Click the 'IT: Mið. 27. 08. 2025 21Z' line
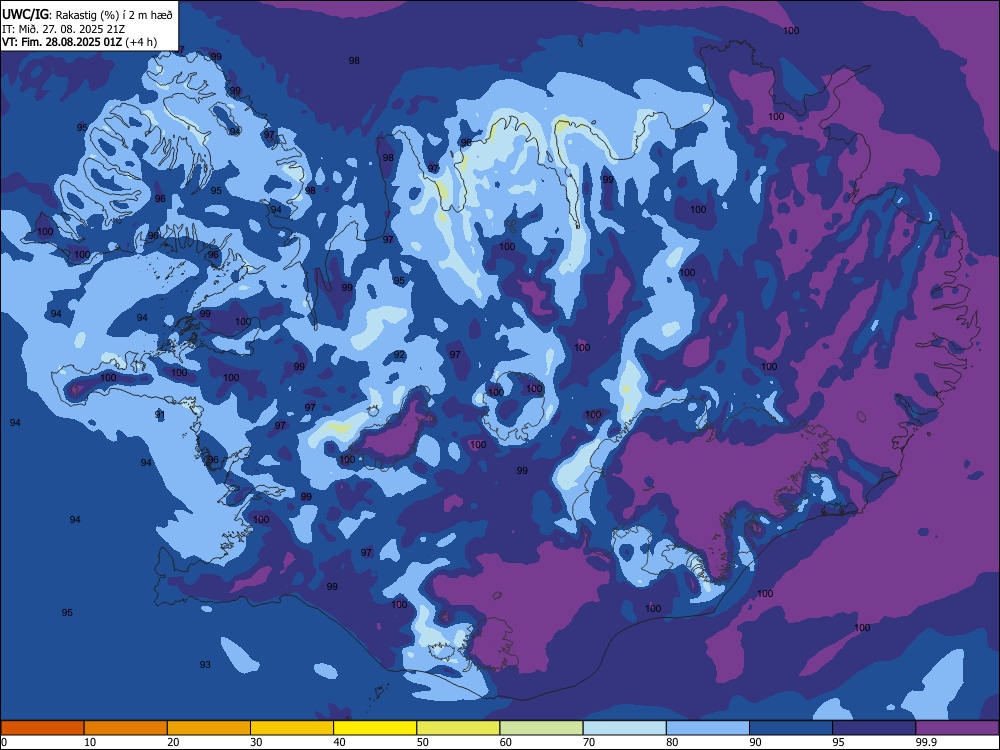 [x=63, y=29]
